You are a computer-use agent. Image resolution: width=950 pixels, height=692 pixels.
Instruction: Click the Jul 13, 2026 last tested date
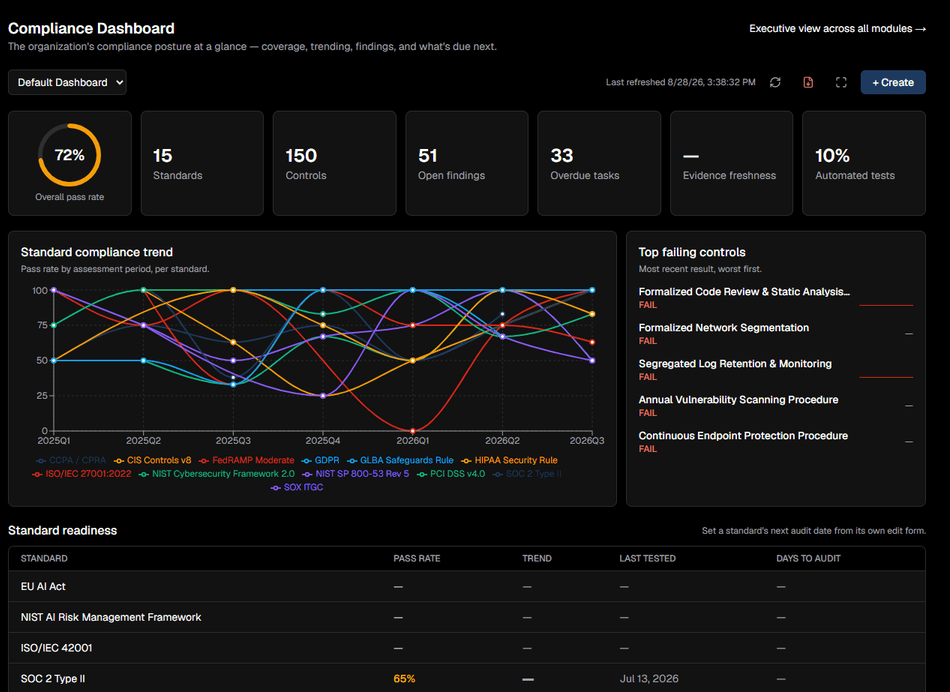pyautogui.click(x=649, y=679)
